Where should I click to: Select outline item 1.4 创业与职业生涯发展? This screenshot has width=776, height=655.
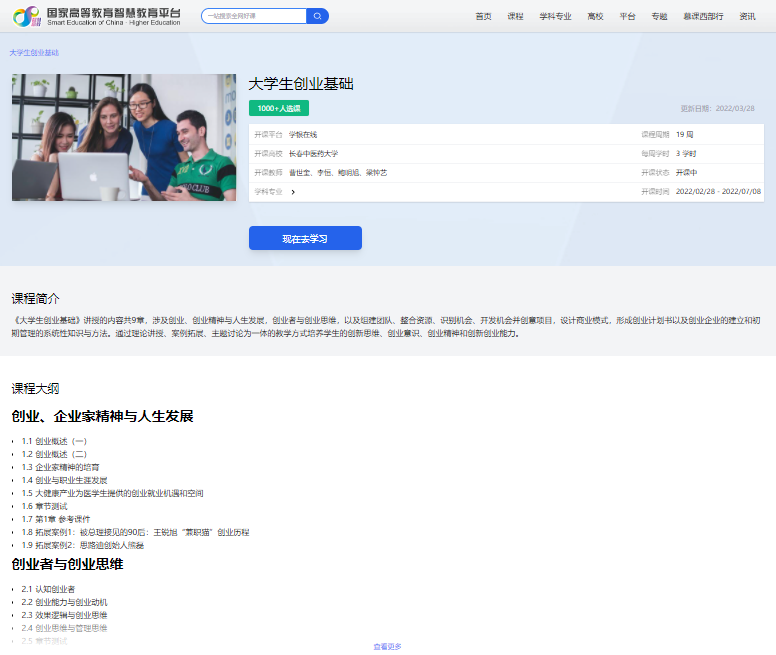[64, 480]
